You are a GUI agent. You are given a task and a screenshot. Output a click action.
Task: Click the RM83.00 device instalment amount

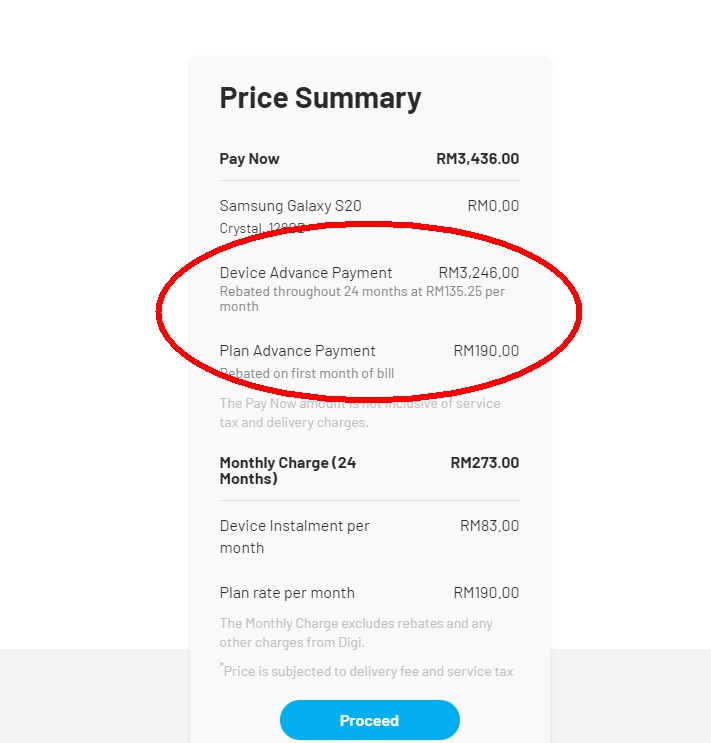click(489, 526)
